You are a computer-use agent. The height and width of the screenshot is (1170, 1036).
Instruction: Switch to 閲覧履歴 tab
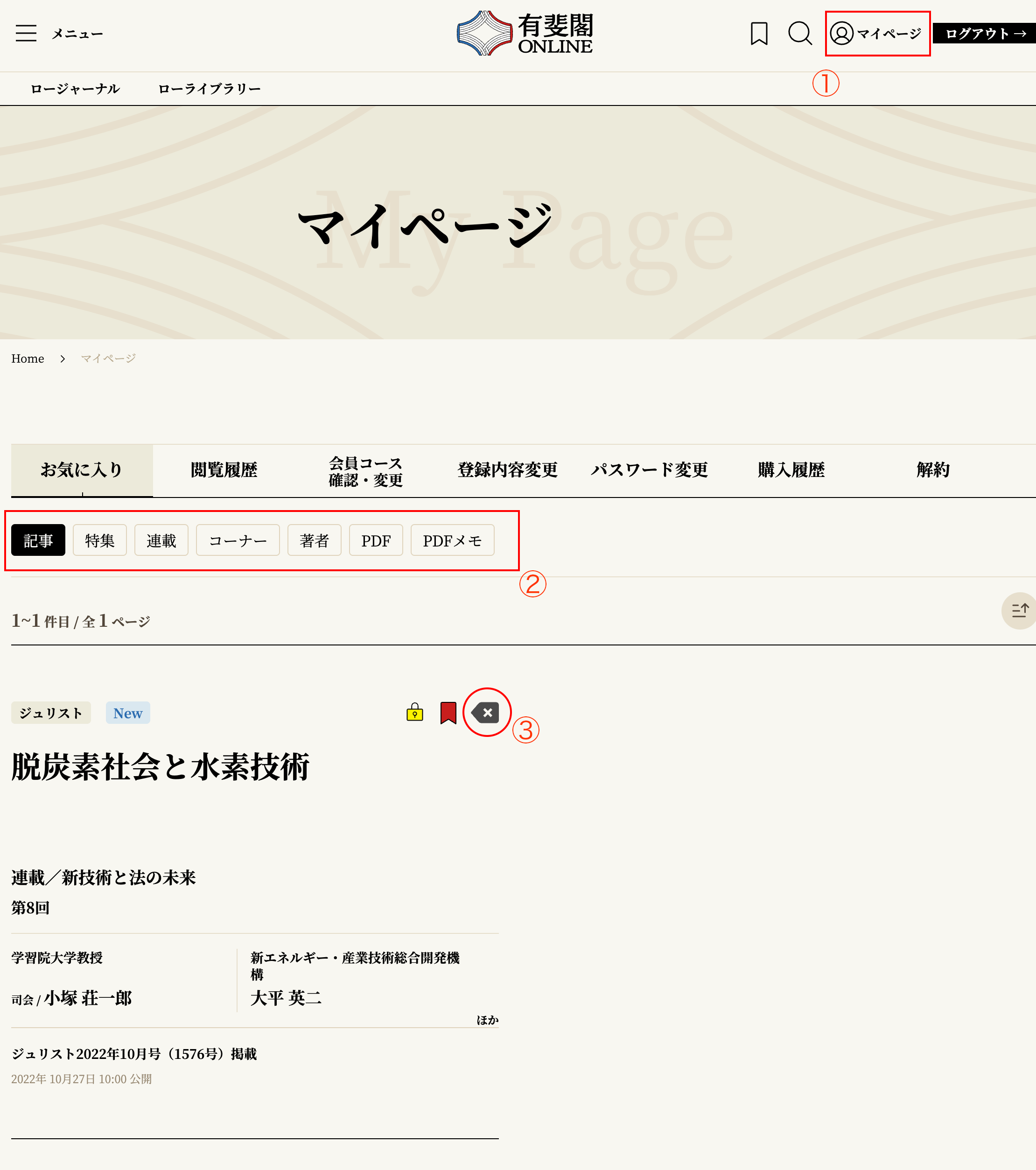[224, 470]
